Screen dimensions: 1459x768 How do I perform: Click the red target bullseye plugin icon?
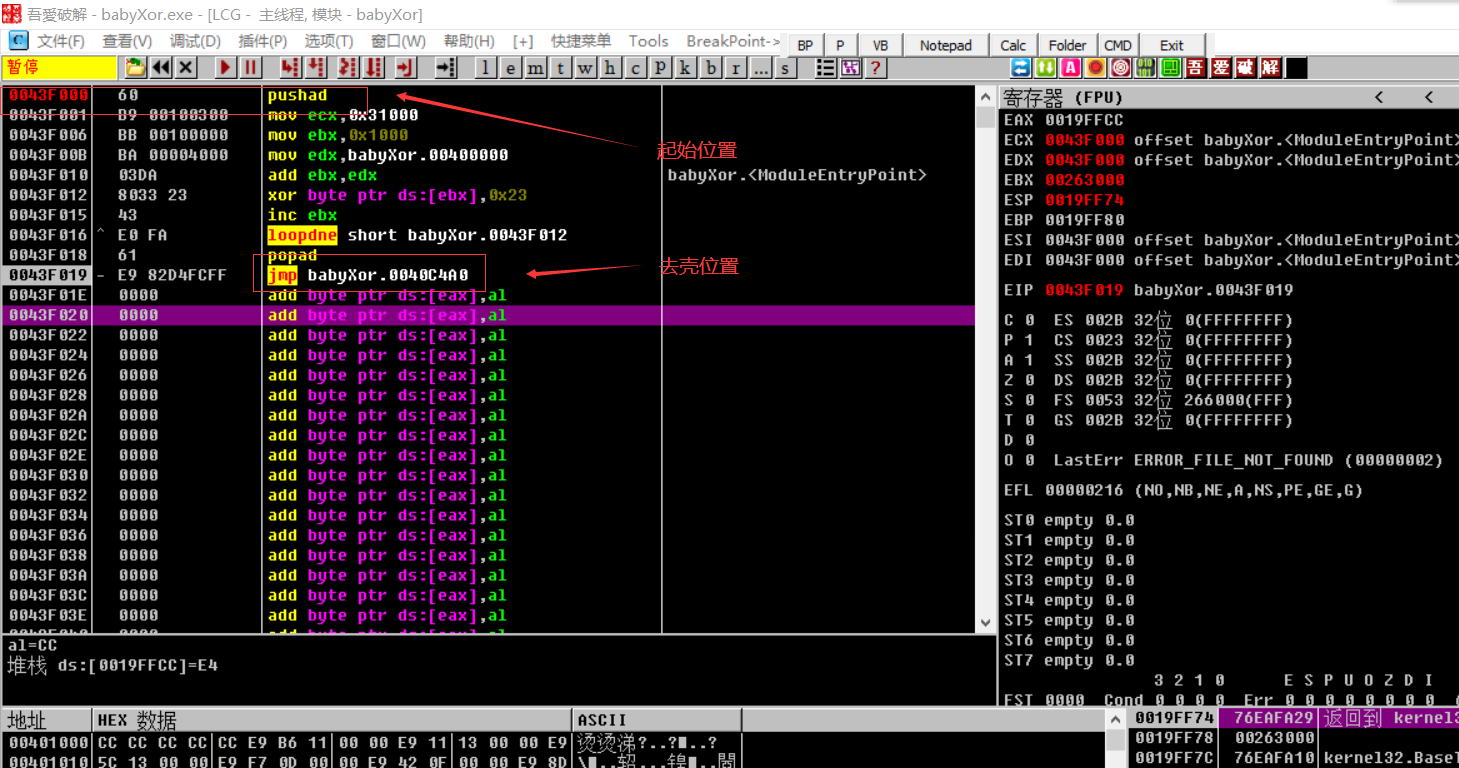click(x=1121, y=68)
